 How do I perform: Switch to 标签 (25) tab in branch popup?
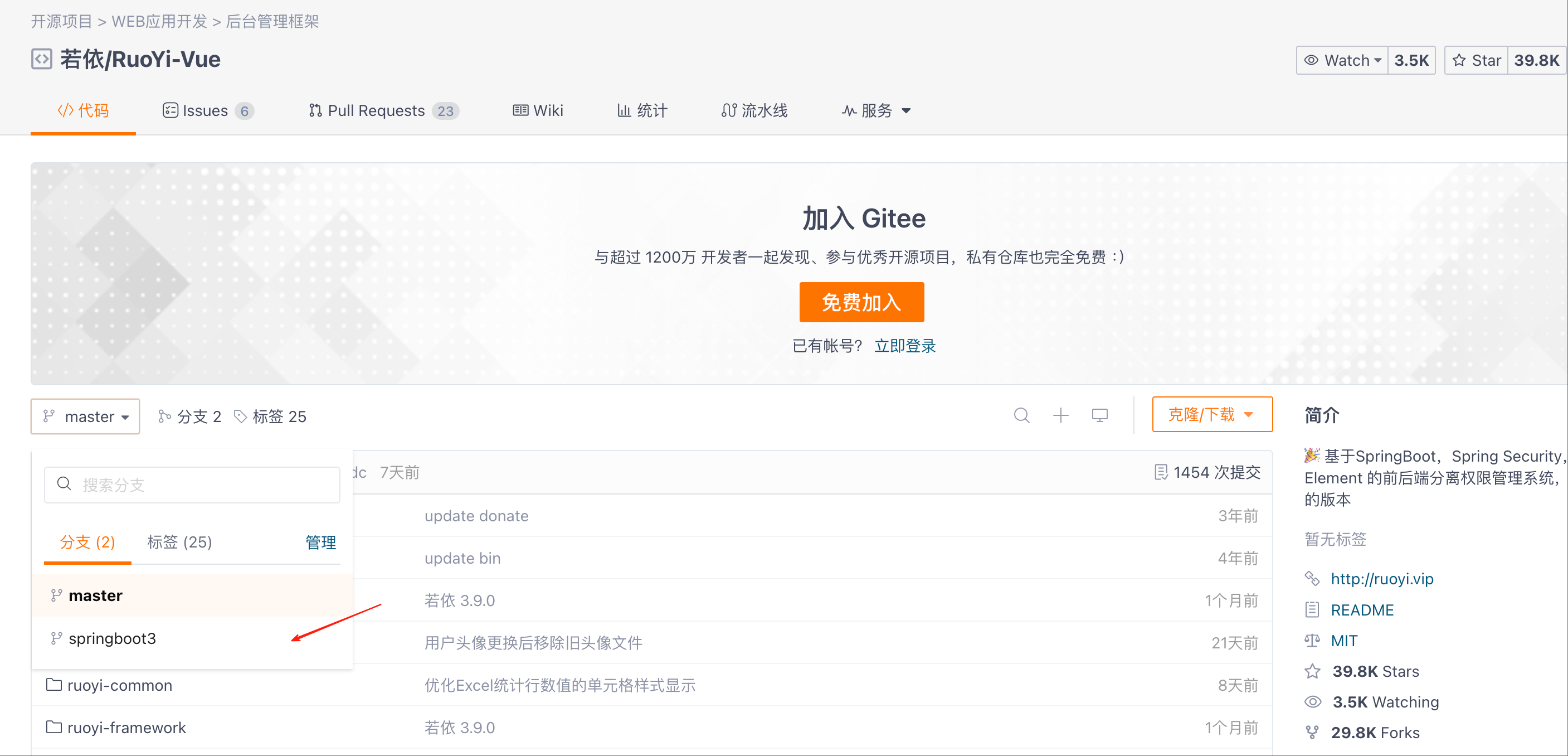(x=179, y=541)
